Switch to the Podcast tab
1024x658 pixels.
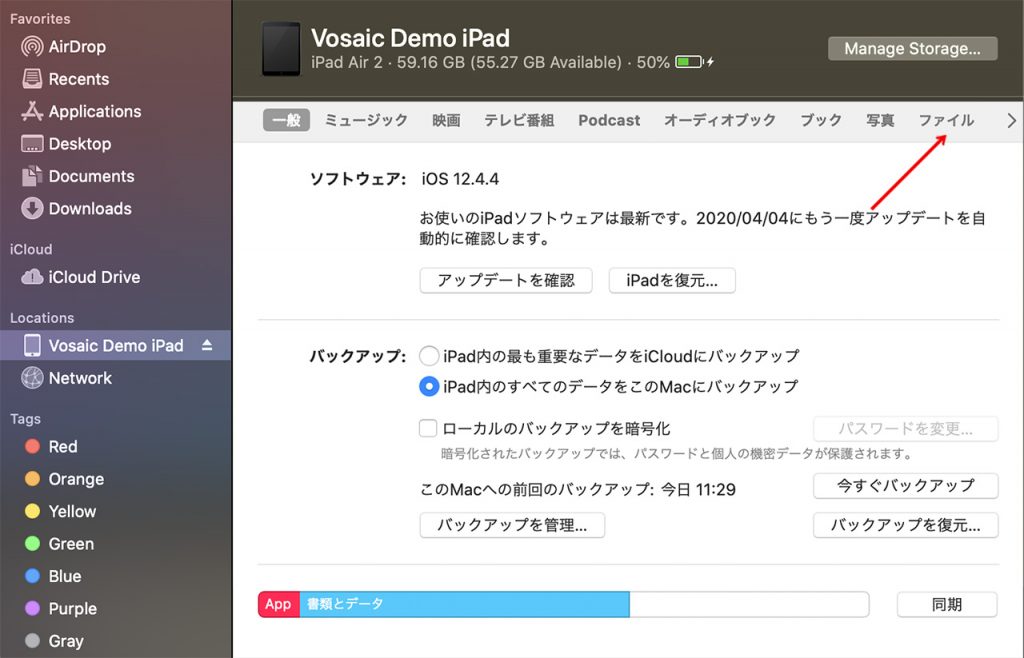[609, 120]
